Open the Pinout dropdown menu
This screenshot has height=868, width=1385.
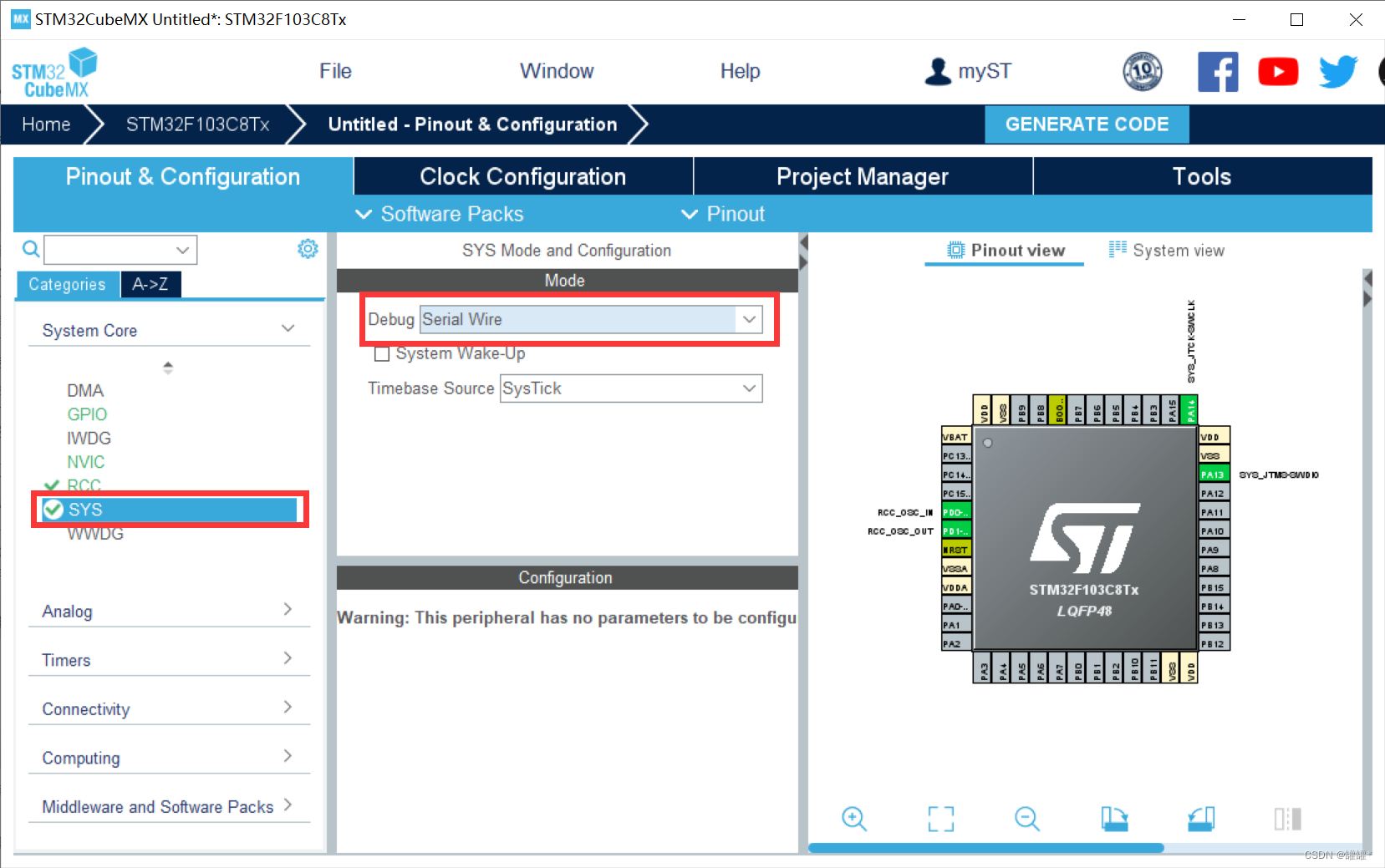pyautogui.click(x=724, y=214)
